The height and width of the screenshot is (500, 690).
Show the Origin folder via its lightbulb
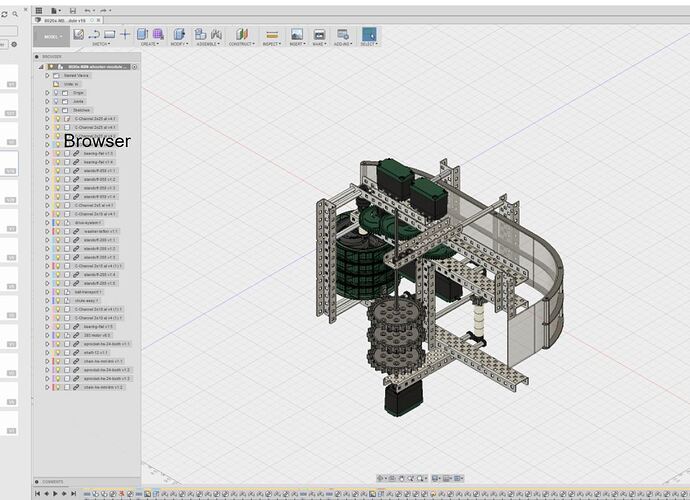(x=56, y=93)
